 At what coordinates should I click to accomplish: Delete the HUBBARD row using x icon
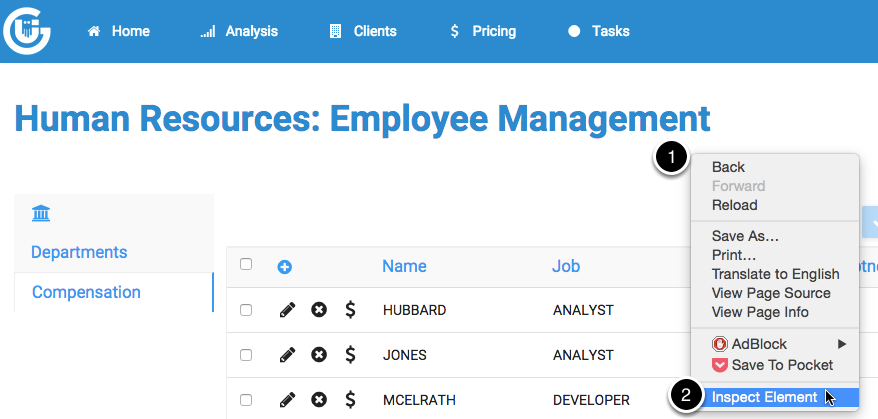[319, 310]
